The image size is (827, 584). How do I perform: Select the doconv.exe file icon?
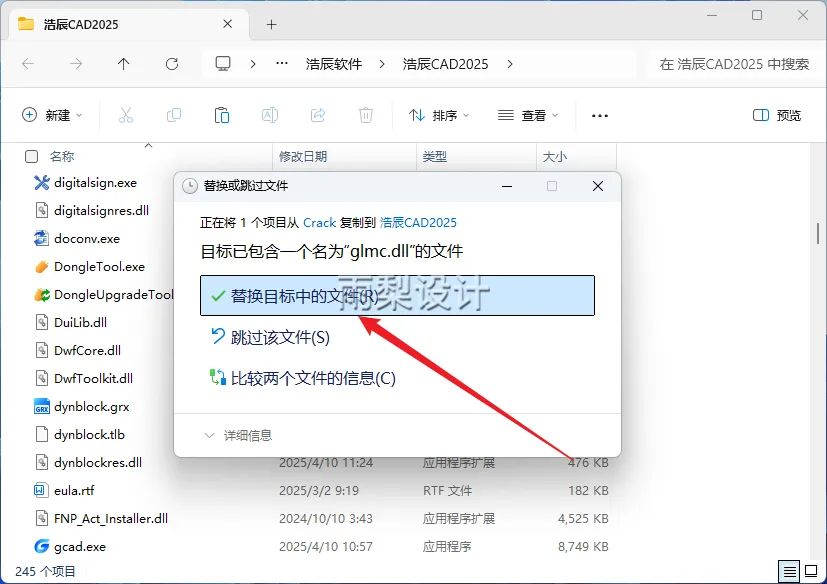click(x=42, y=238)
